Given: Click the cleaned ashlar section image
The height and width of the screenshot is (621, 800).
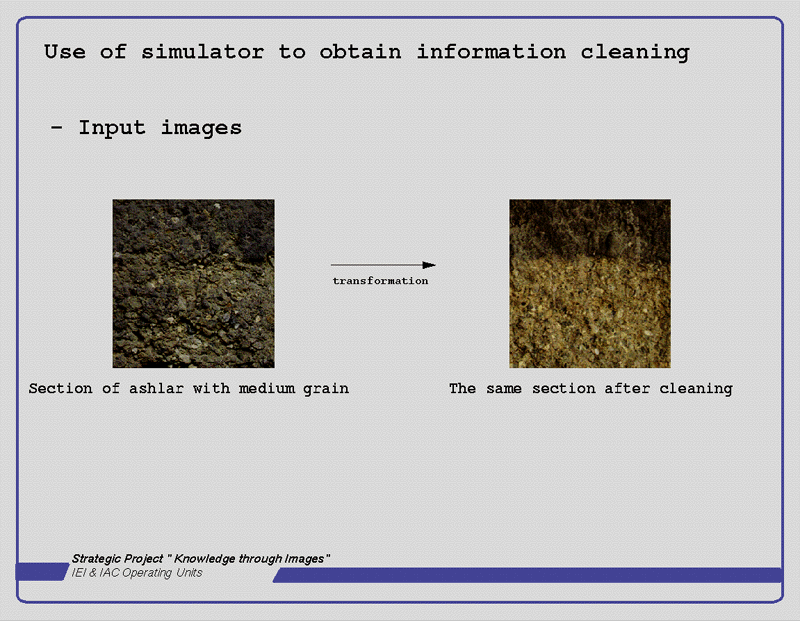Looking at the screenshot, I should [590, 283].
